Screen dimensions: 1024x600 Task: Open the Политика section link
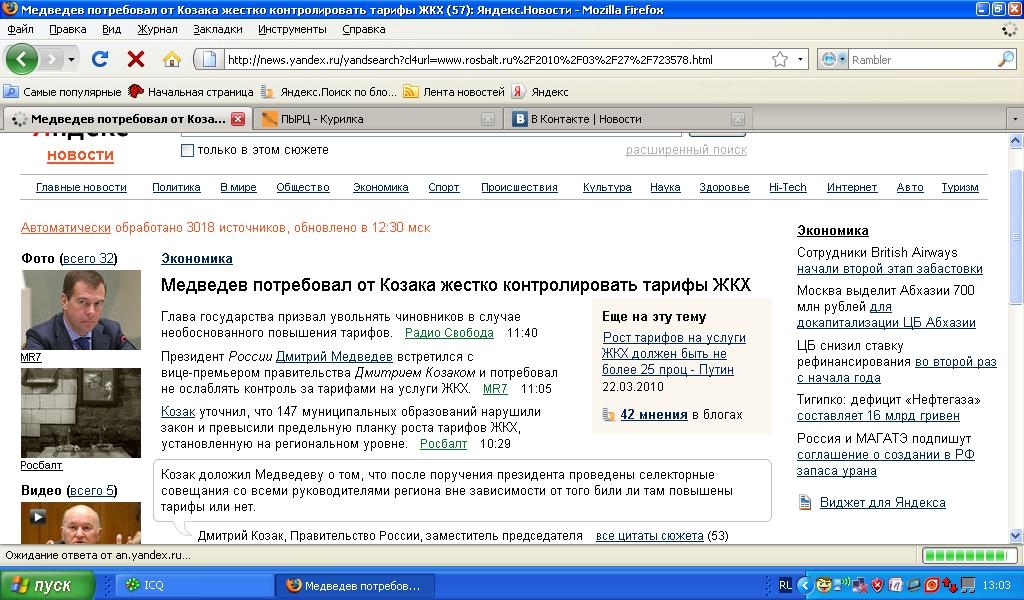(176, 187)
